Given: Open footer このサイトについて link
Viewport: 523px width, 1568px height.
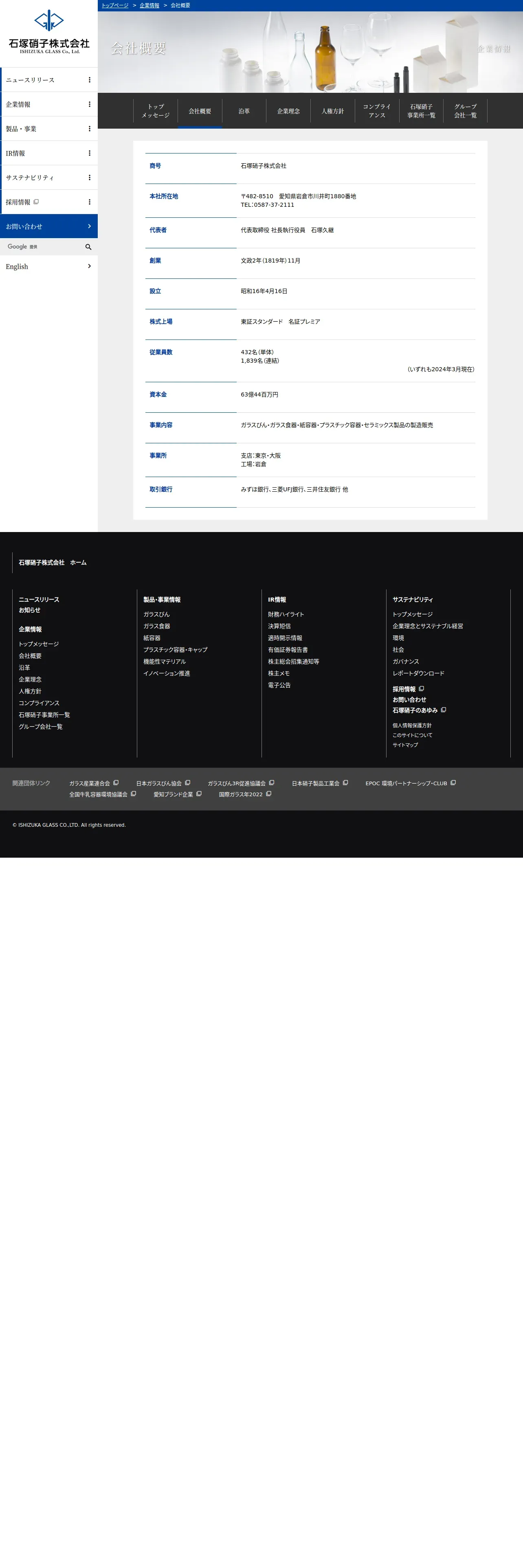Looking at the screenshot, I should click(413, 735).
